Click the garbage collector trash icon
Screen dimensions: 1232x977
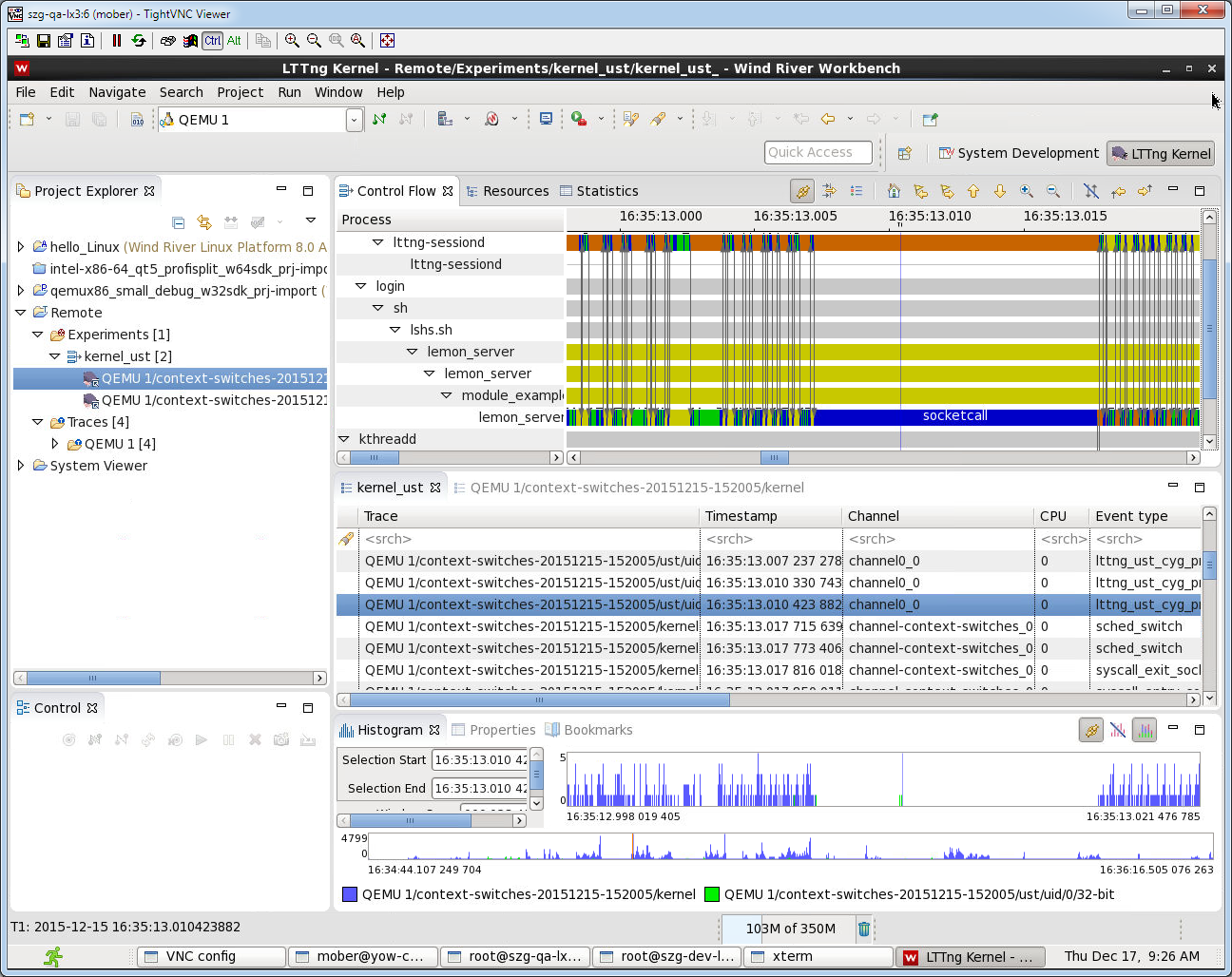click(864, 929)
